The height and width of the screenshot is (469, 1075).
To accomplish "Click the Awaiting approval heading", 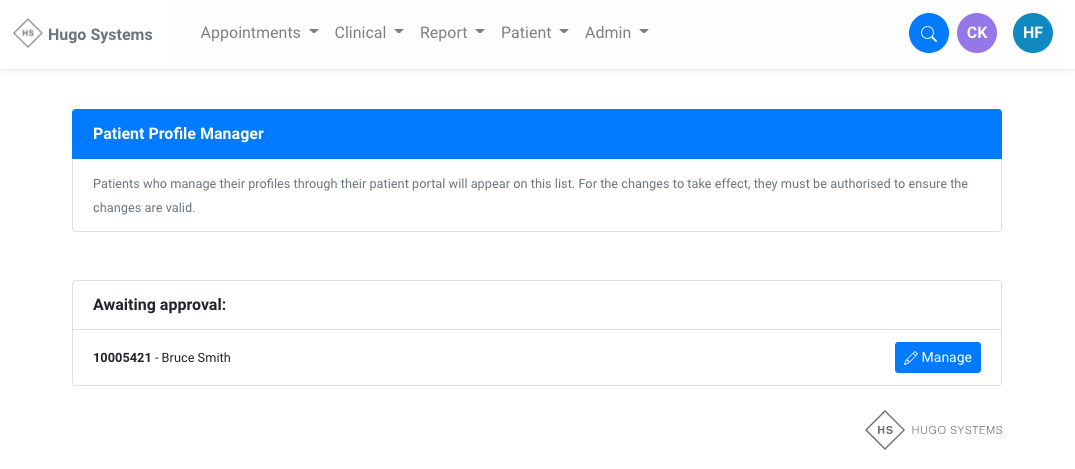I will [x=160, y=304].
